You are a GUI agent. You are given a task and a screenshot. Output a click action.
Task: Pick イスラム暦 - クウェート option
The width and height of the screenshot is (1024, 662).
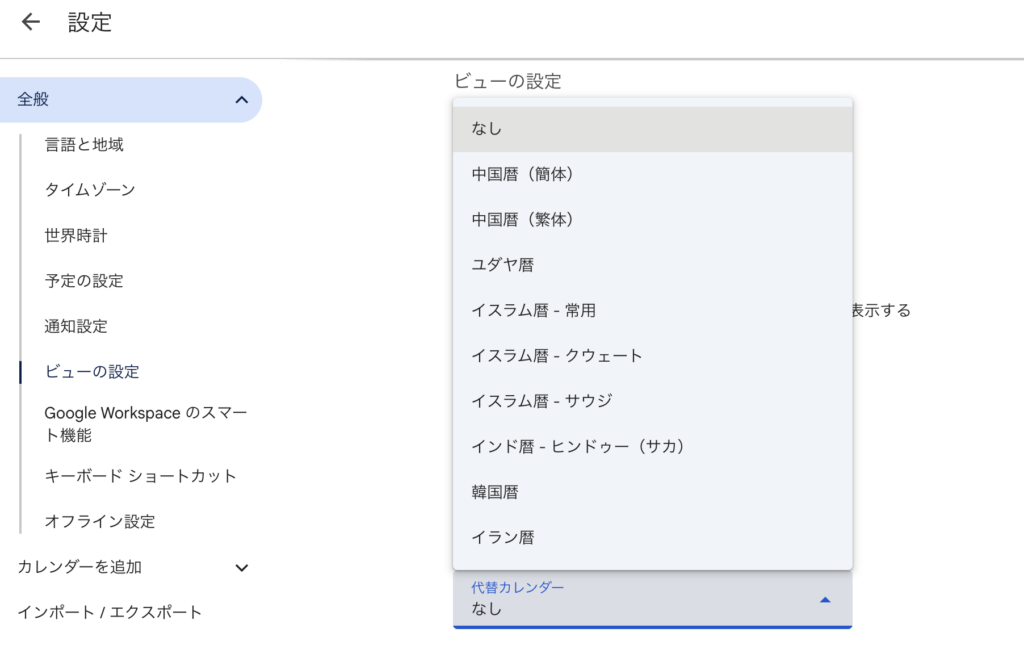point(652,355)
